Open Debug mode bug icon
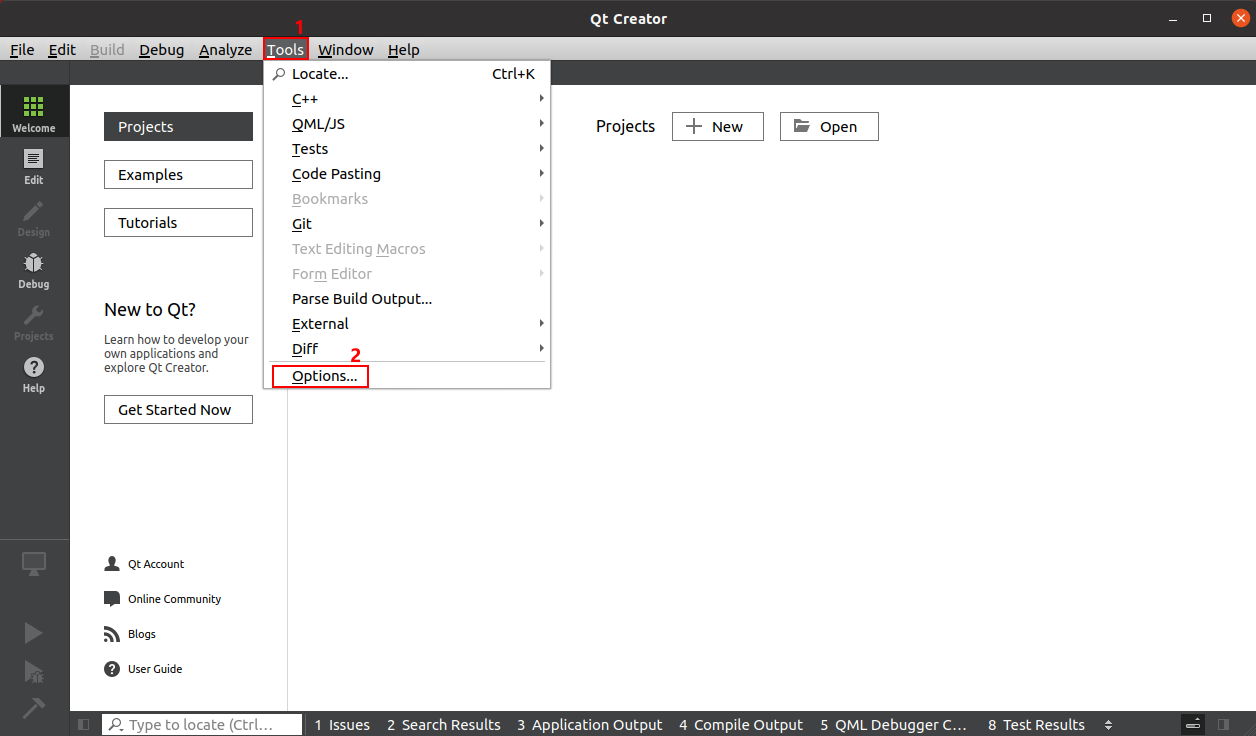The image size is (1256, 736). [34, 263]
